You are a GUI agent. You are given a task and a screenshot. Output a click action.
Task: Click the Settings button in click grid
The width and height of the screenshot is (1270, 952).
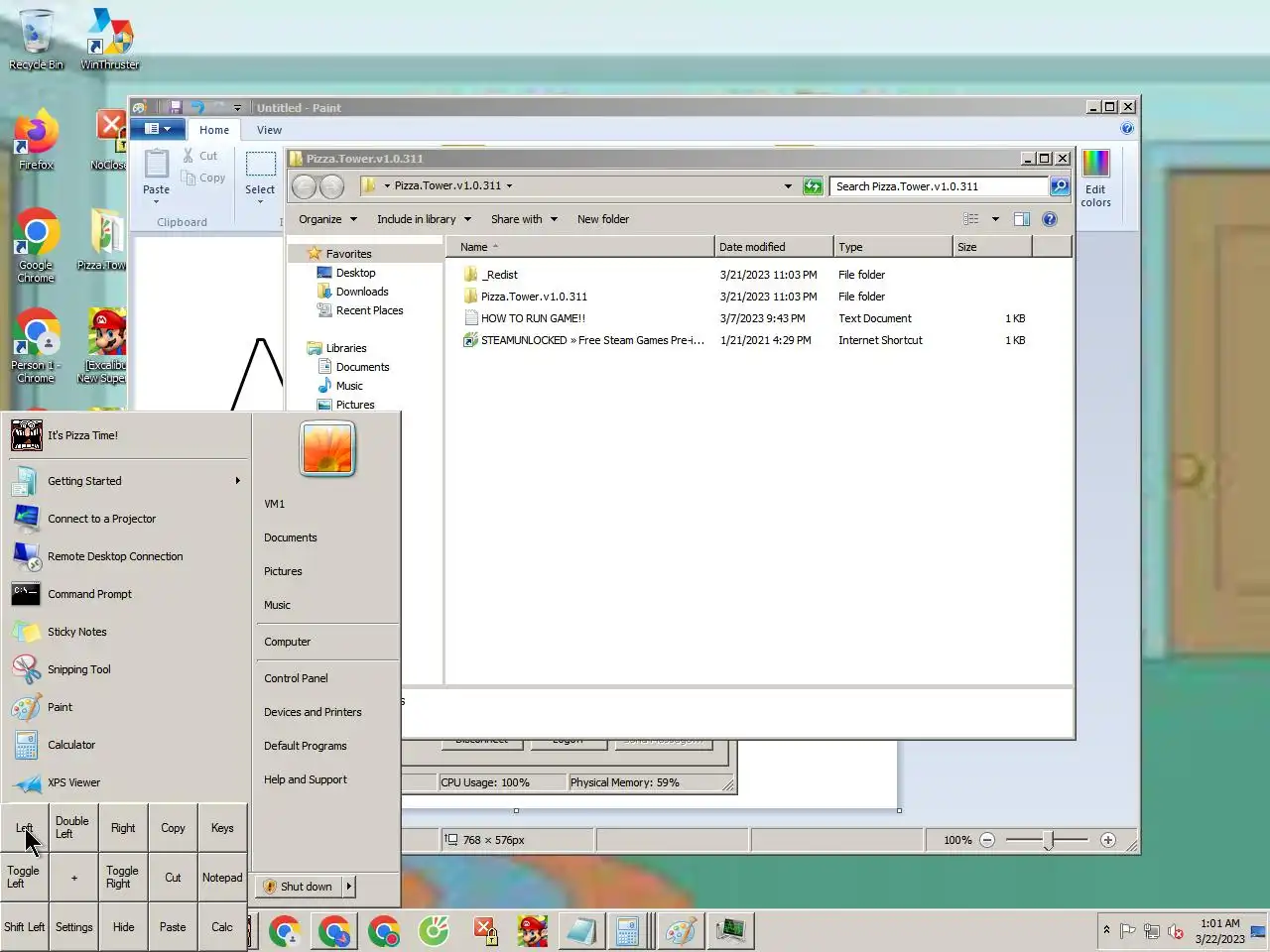73,927
